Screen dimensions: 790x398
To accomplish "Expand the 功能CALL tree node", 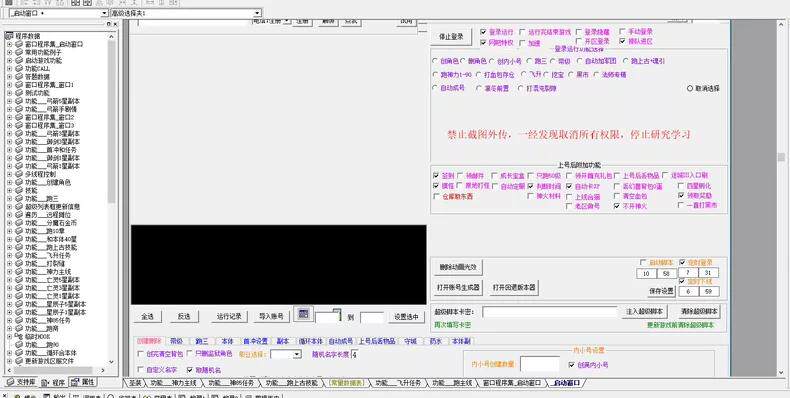I will pos(9,69).
